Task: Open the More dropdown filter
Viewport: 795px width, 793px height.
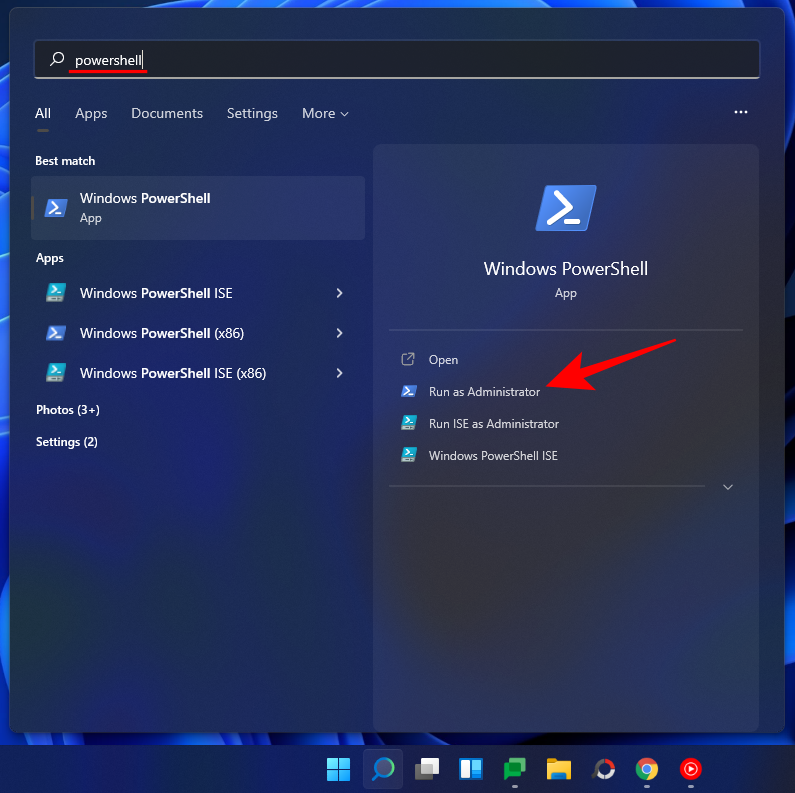Action: coord(325,113)
